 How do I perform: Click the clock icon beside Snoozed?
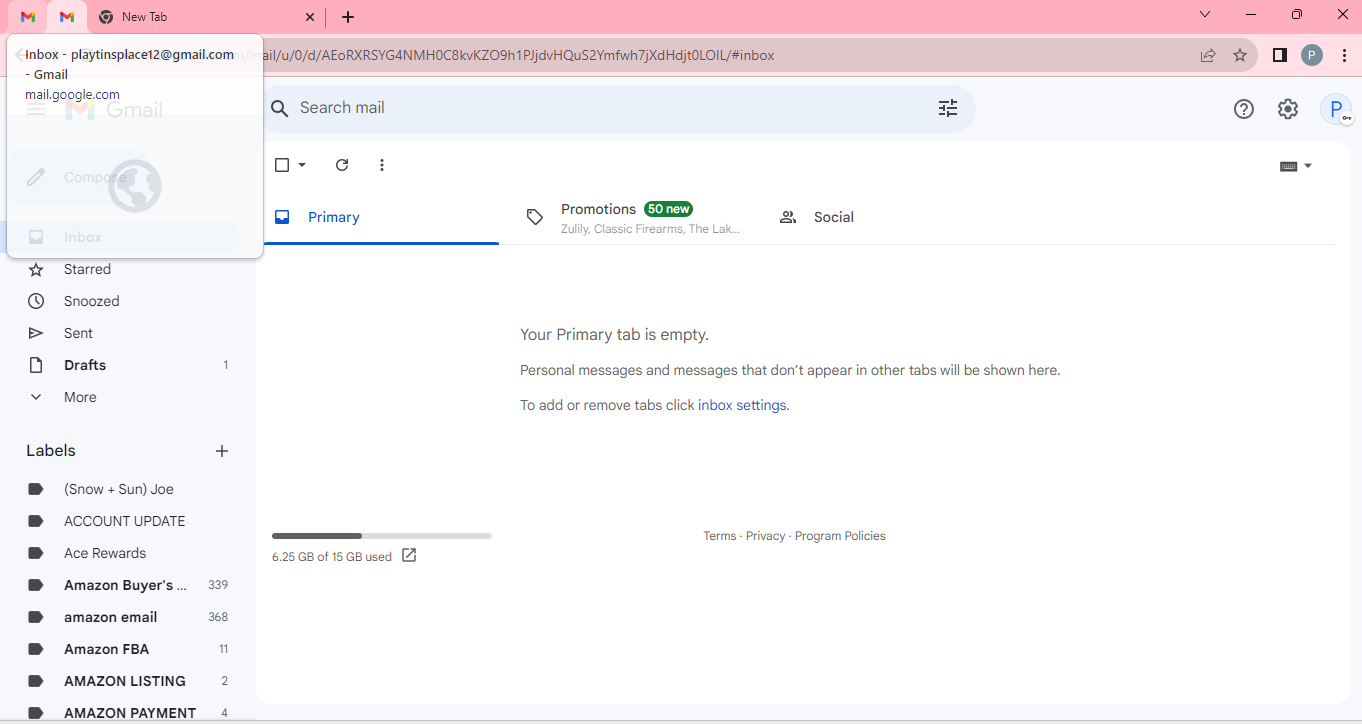36,301
